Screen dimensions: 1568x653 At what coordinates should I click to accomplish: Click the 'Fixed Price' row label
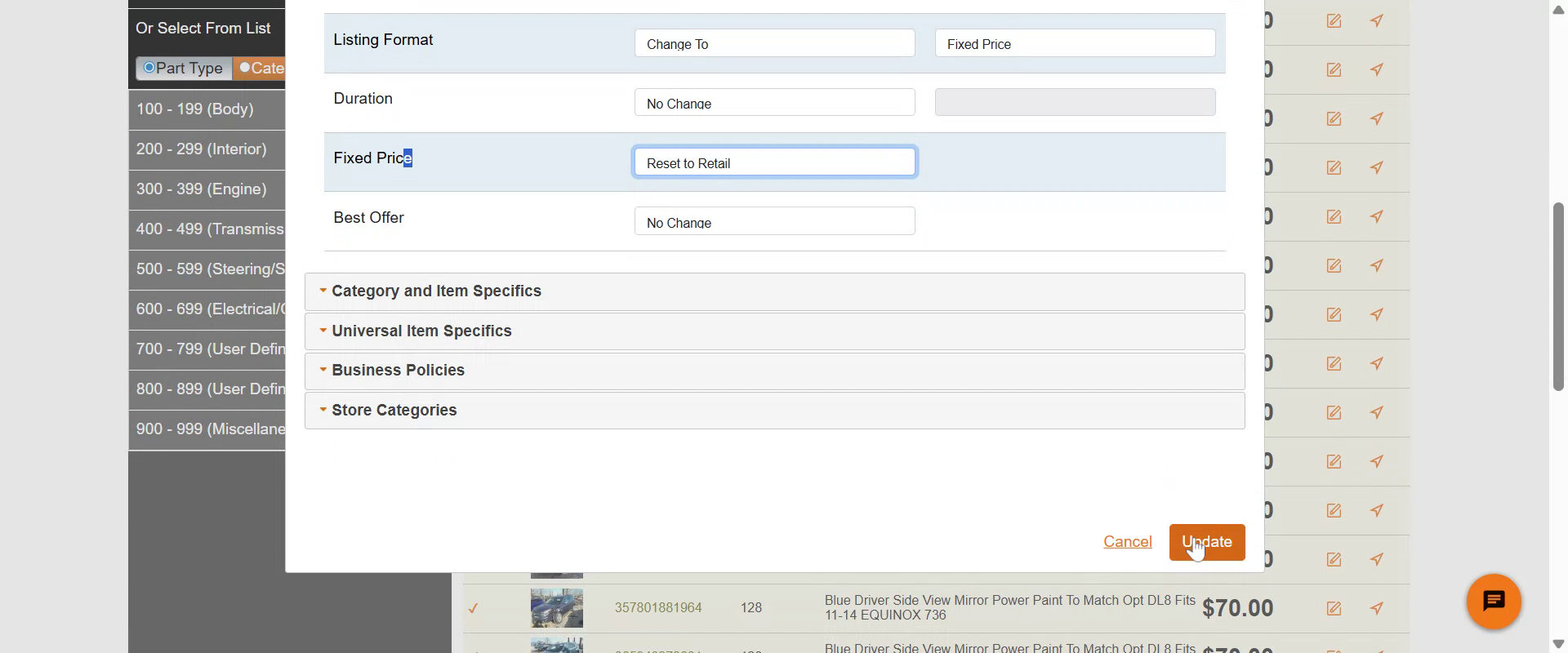pos(372,158)
